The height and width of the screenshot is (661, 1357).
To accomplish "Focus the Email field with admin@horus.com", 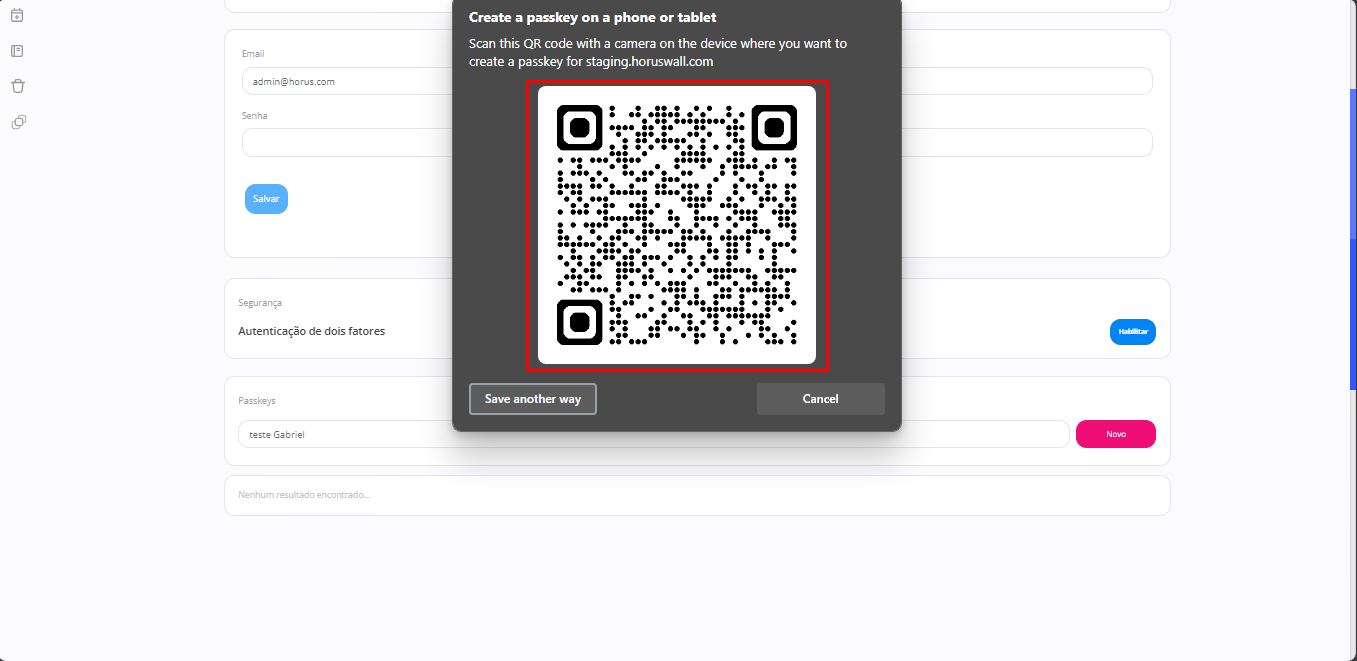I will point(340,81).
